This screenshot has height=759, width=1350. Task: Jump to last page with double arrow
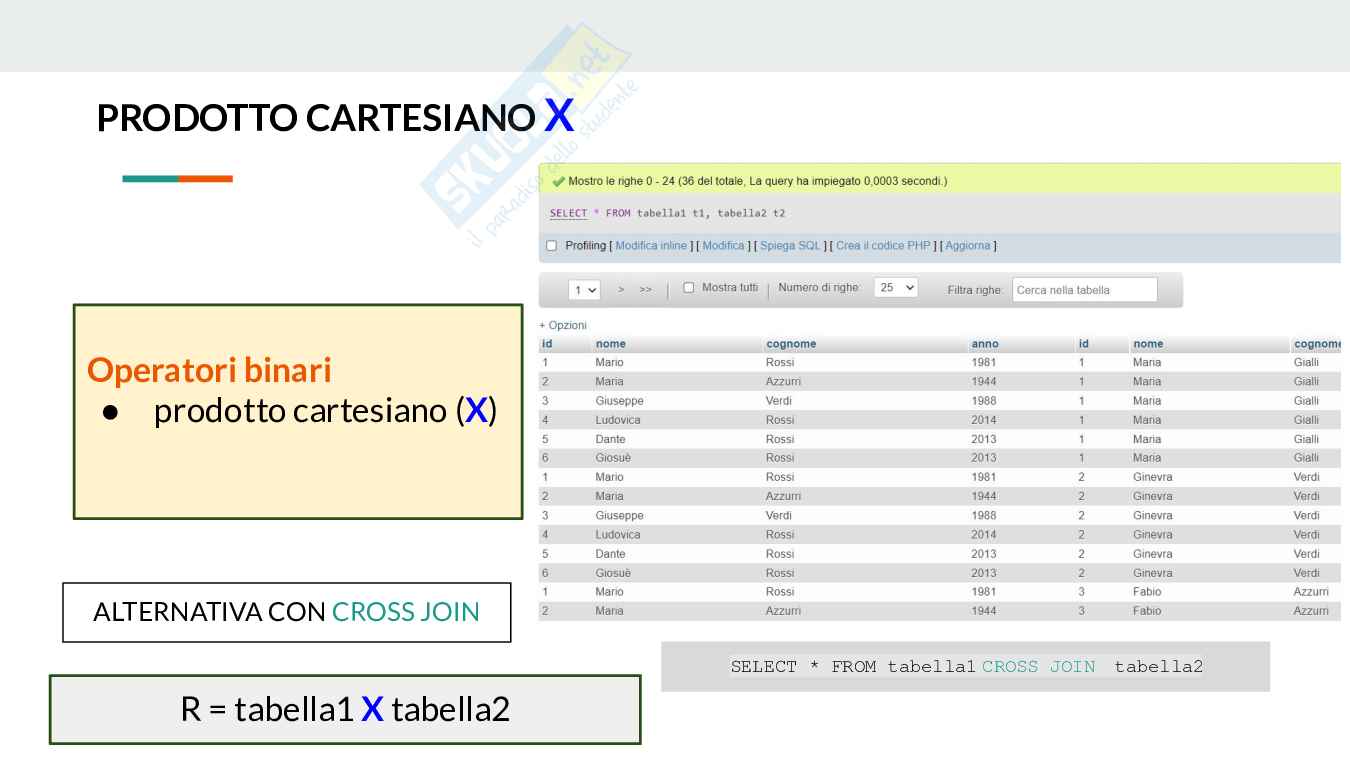tap(645, 289)
